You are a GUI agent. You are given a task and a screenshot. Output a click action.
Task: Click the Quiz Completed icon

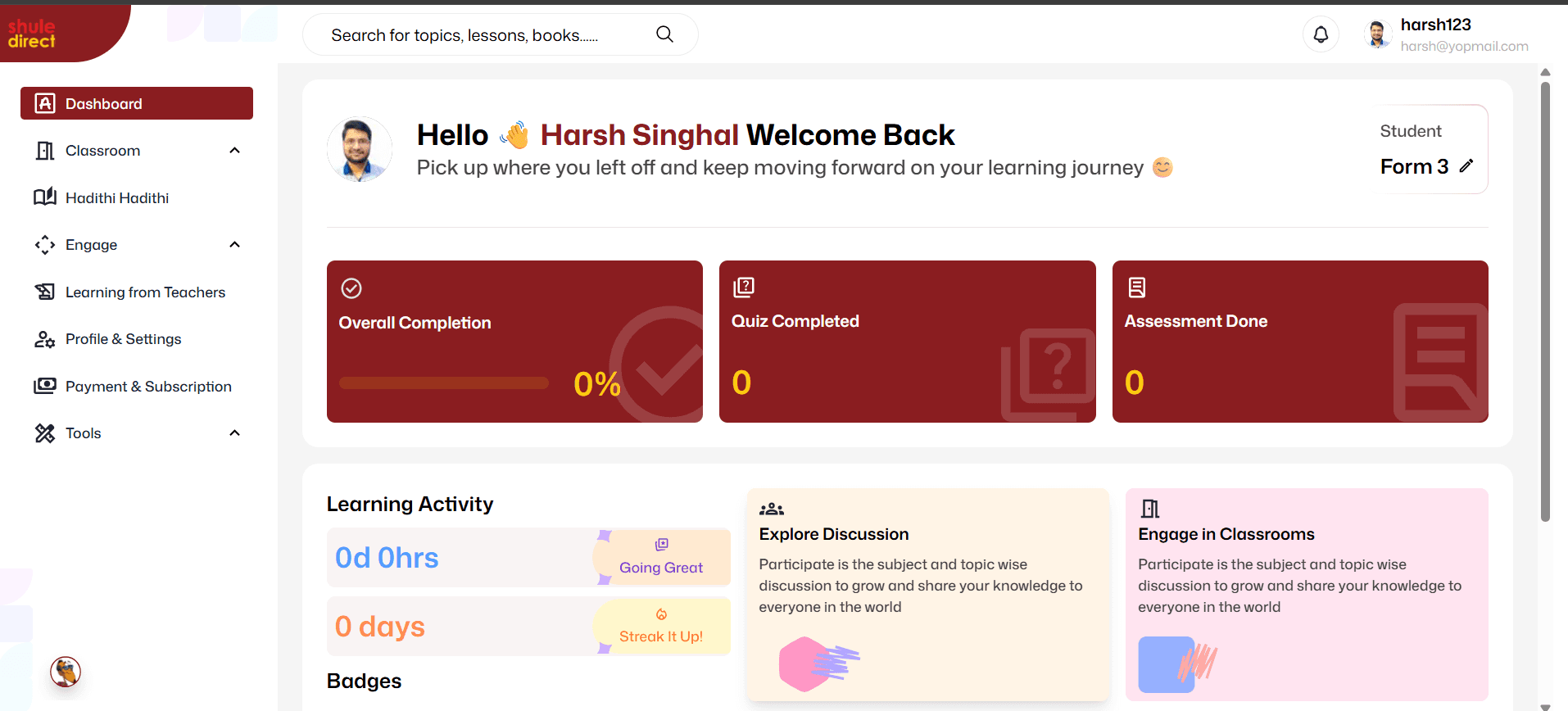(x=744, y=287)
